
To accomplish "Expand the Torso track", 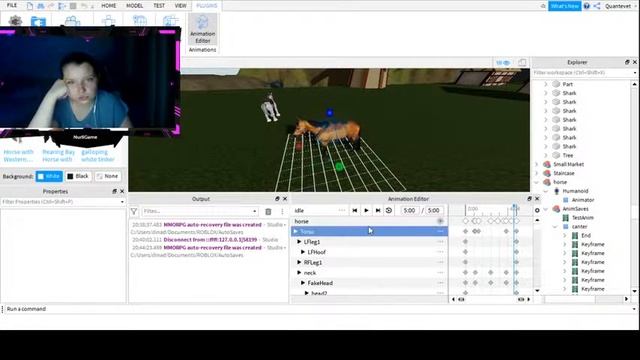I will pyautogui.click(x=296, y=231).
